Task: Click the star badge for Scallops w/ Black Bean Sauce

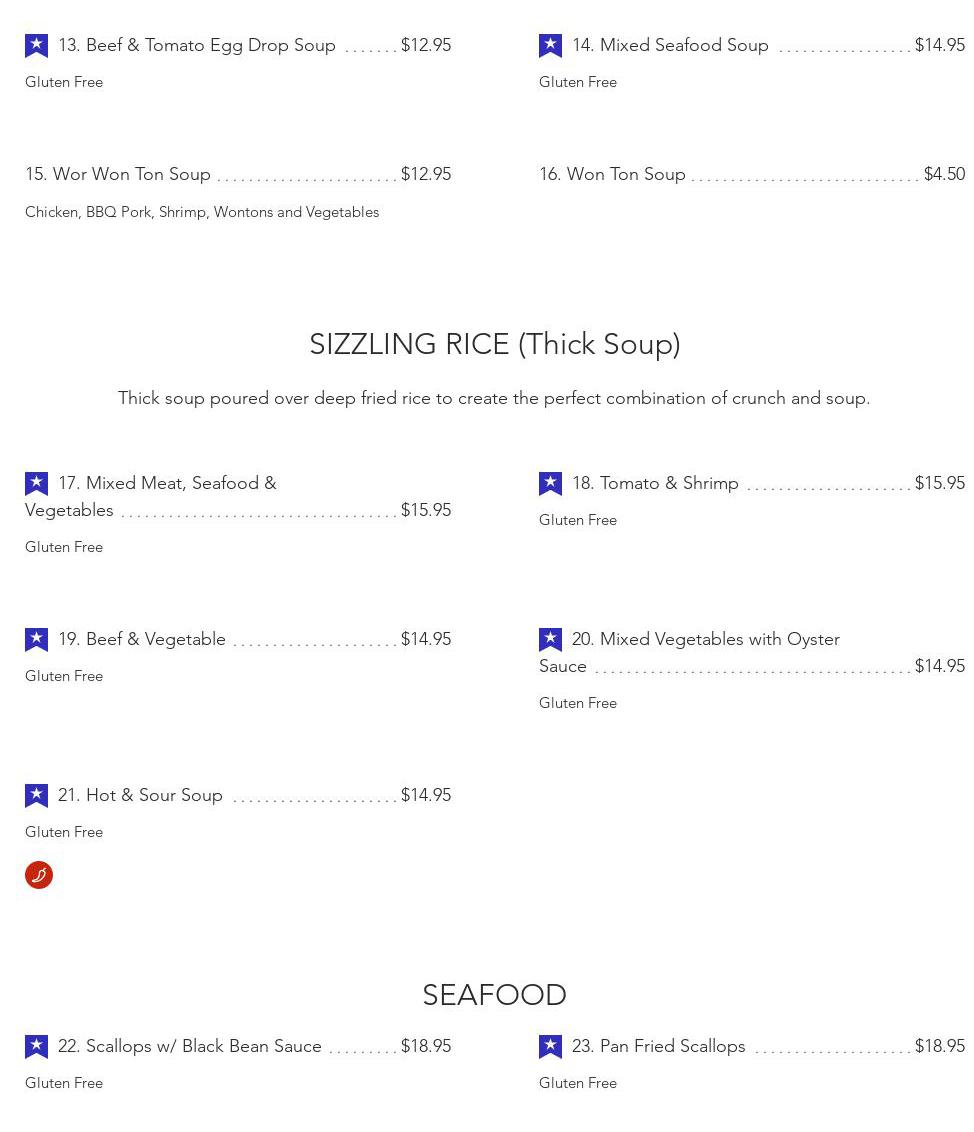Action: [x=37, y=1047]
